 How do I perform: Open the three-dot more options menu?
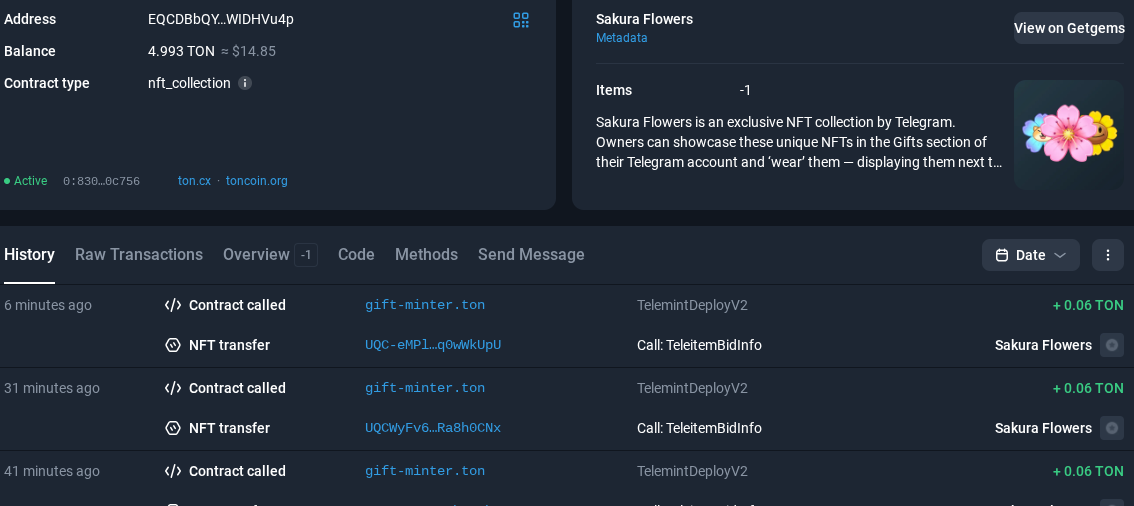pyautogui.click(x=1107, y=255)
